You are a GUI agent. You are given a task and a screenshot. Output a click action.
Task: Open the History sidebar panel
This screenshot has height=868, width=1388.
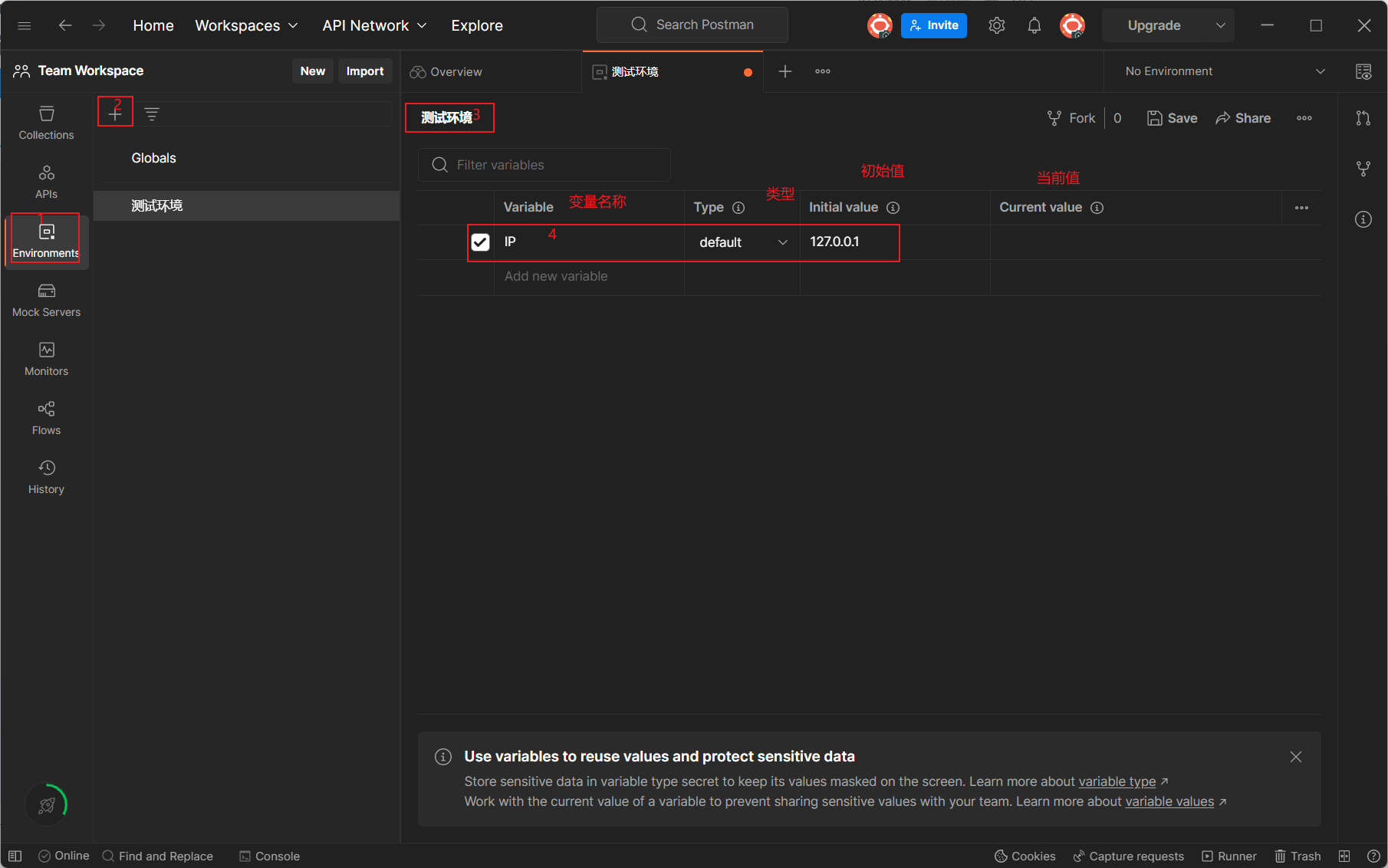point(46,477)
